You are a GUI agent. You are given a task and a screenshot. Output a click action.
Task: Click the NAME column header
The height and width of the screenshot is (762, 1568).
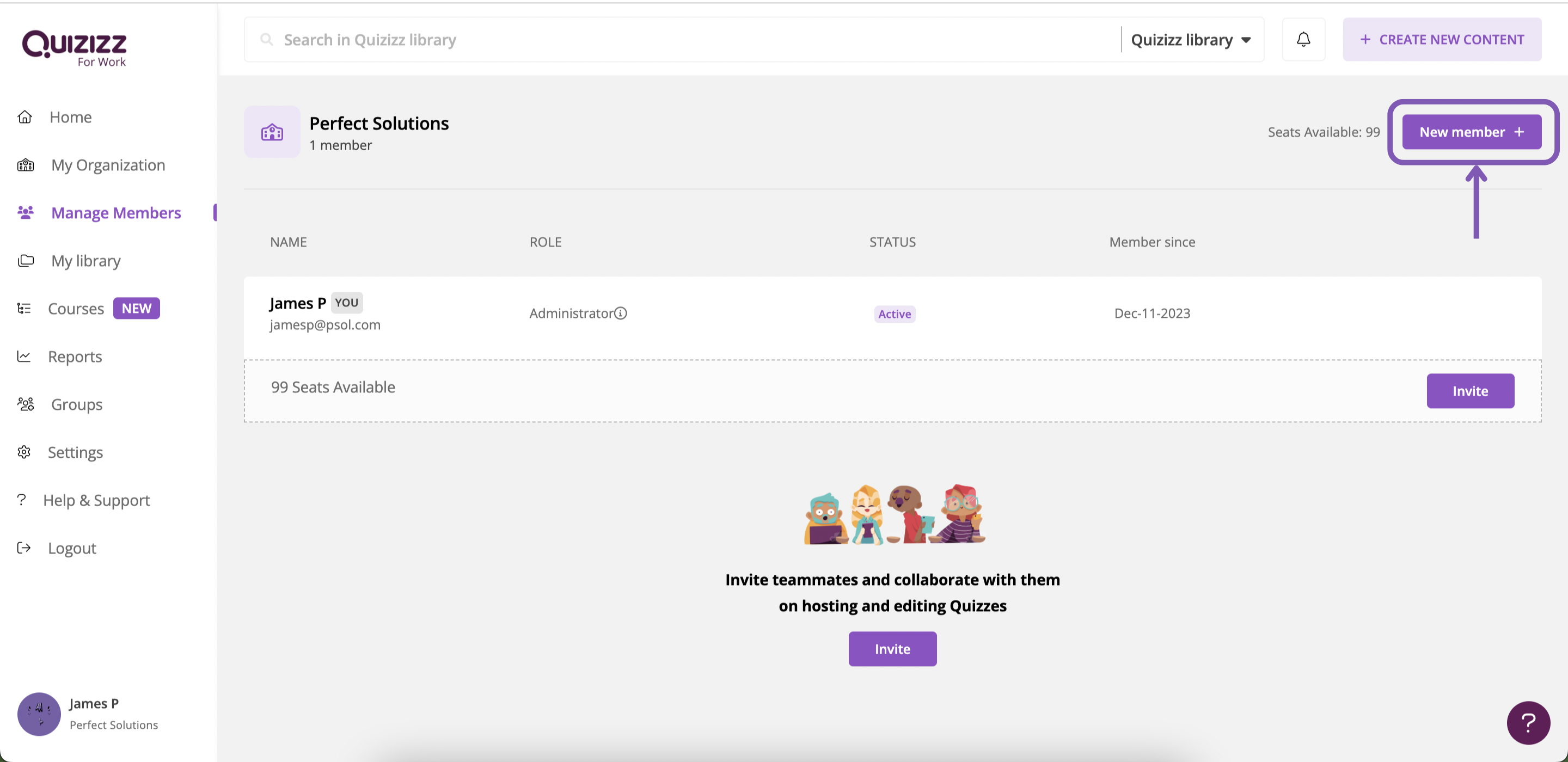click(x=288, y=242)
